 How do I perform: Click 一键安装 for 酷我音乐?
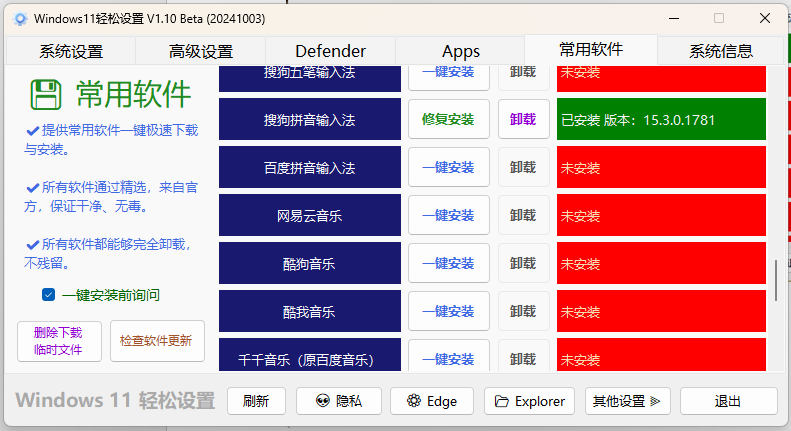coord(448,311)
